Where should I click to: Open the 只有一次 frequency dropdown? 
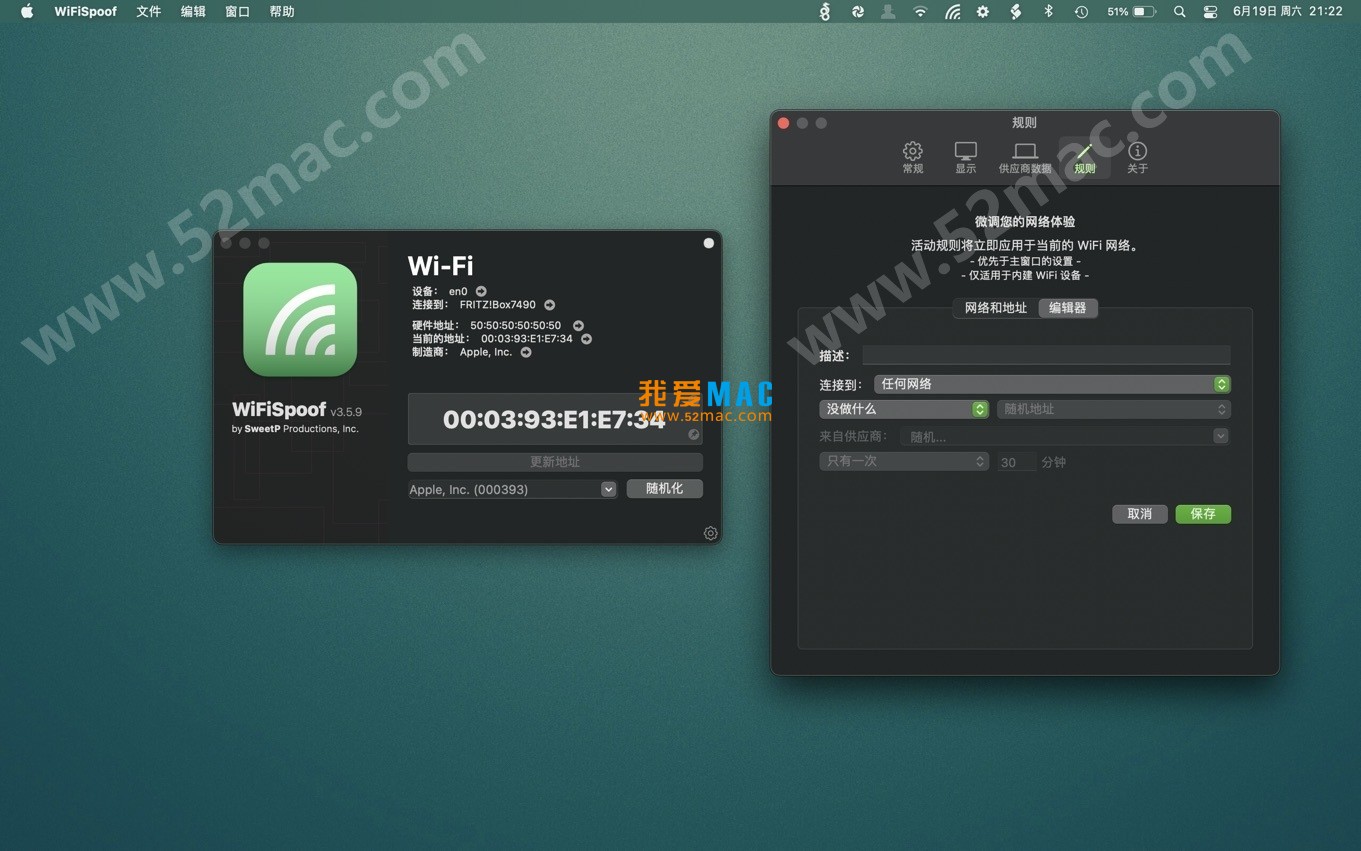tap(978, 461)
